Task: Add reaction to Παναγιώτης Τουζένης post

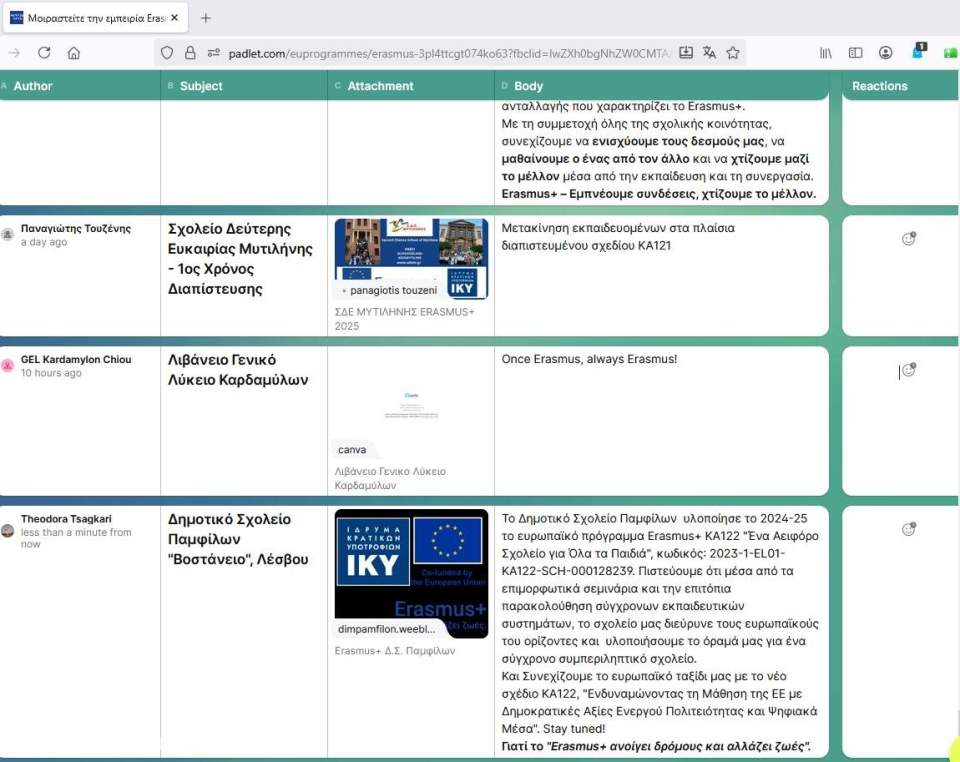Action: click(x=908, y=239)
